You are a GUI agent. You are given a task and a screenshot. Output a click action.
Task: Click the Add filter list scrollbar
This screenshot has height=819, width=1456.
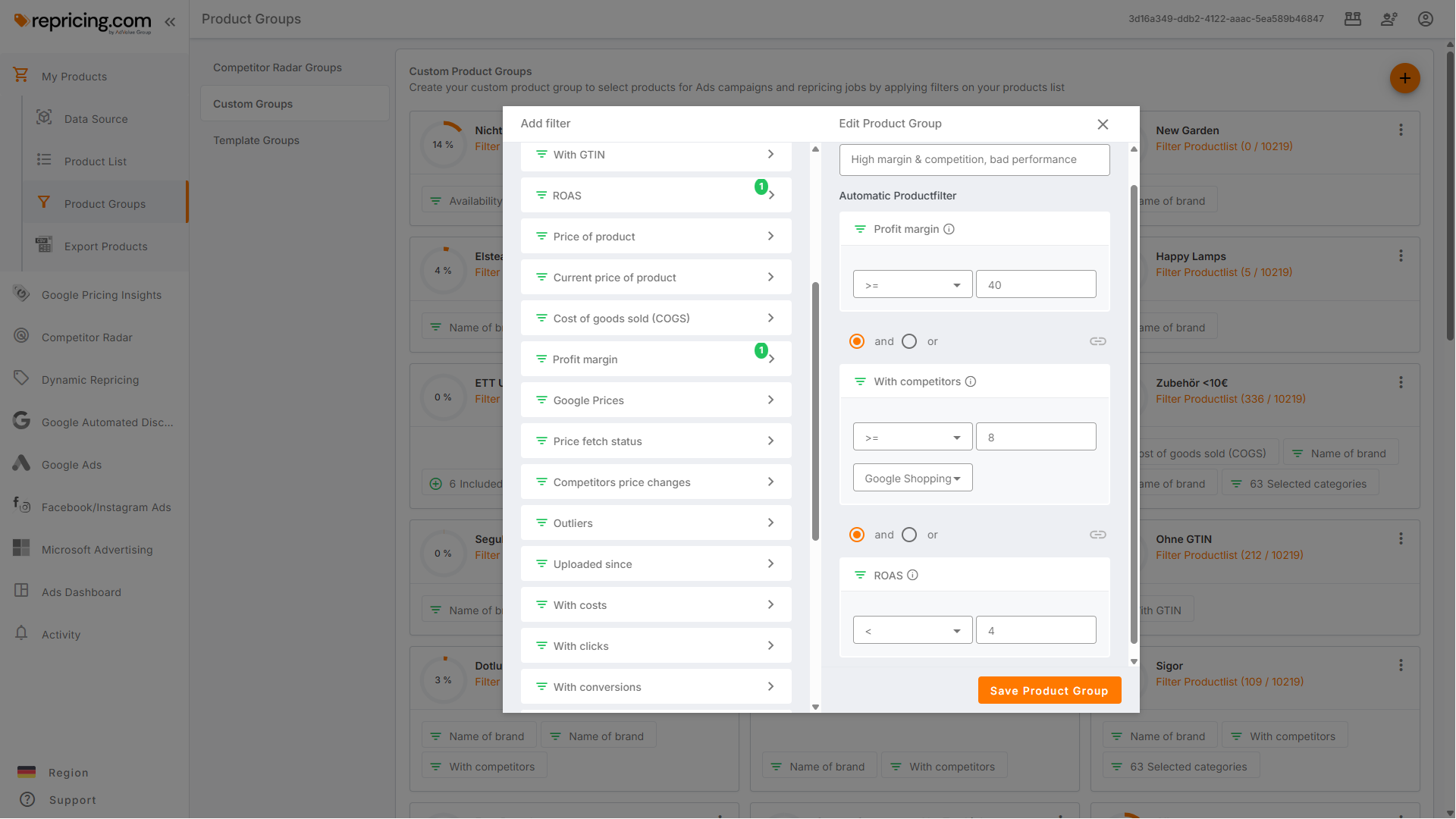[x=815, y=411]
